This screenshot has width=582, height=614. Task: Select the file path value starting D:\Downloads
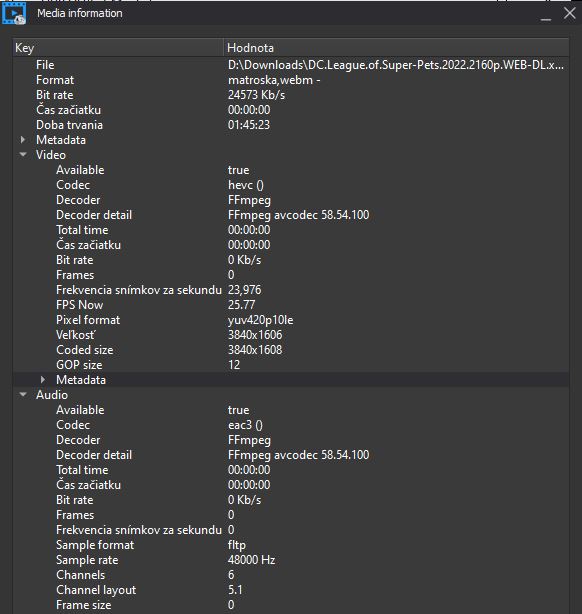tap(396, 65)
